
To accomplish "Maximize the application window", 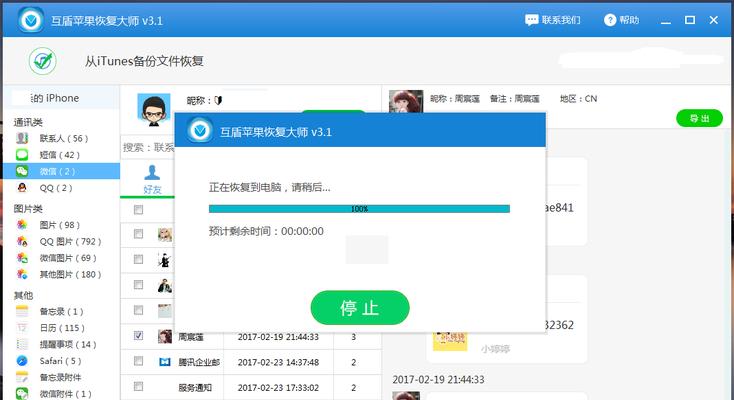I will [690, 20].
